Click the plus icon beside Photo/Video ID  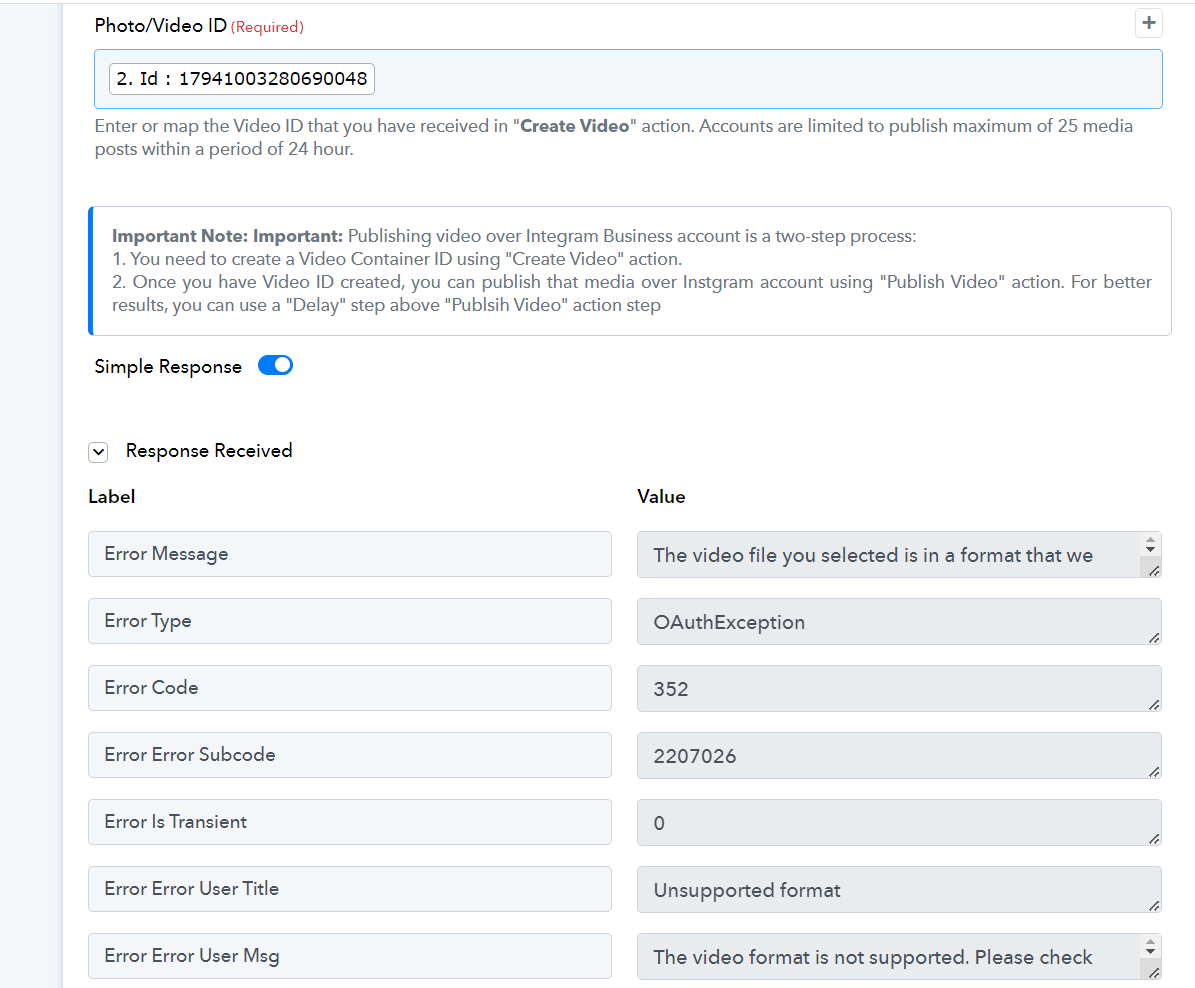[1149, 23]
